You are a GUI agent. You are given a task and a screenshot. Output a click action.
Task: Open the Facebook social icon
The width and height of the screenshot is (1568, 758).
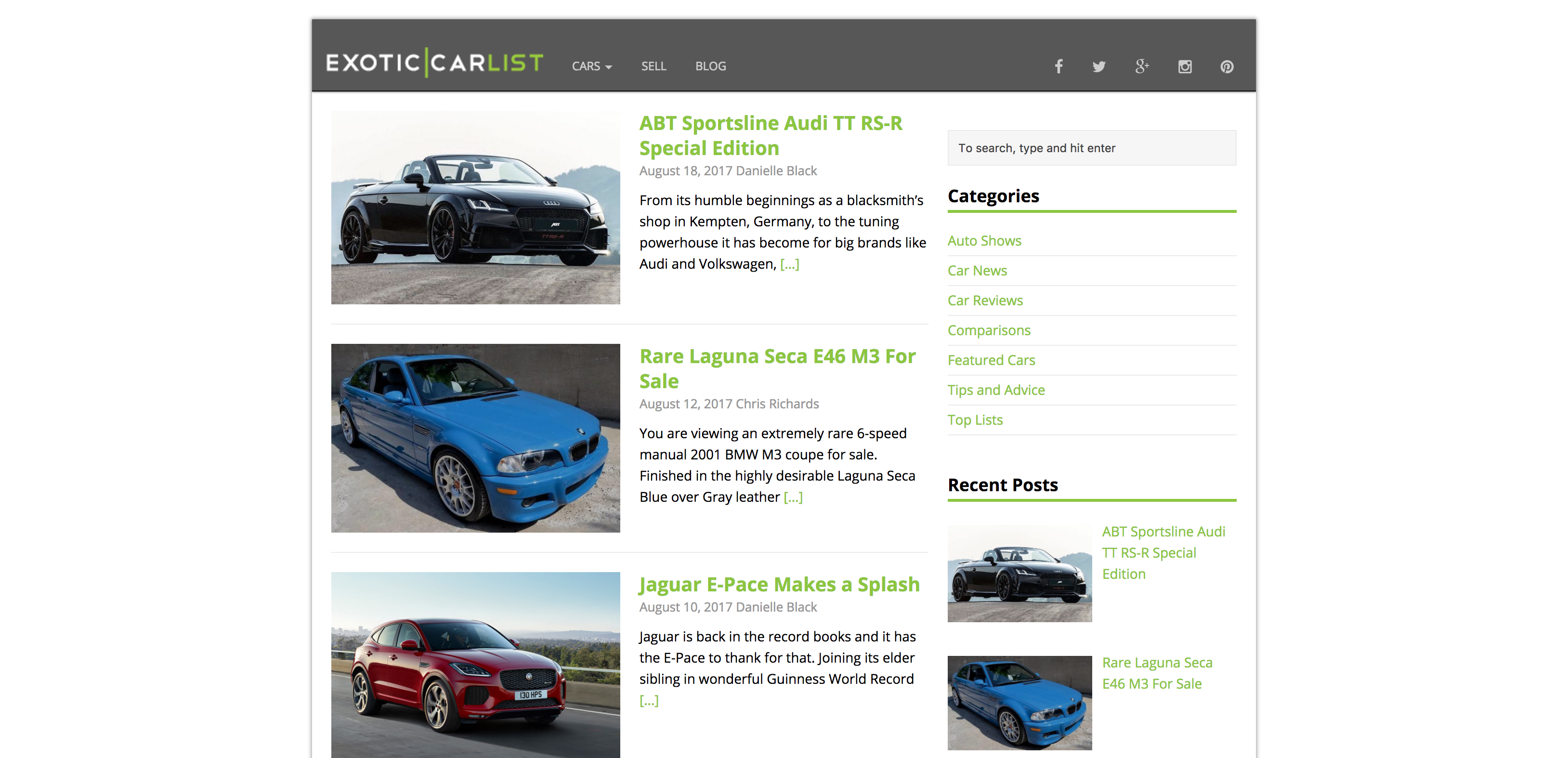[1058, 66]
